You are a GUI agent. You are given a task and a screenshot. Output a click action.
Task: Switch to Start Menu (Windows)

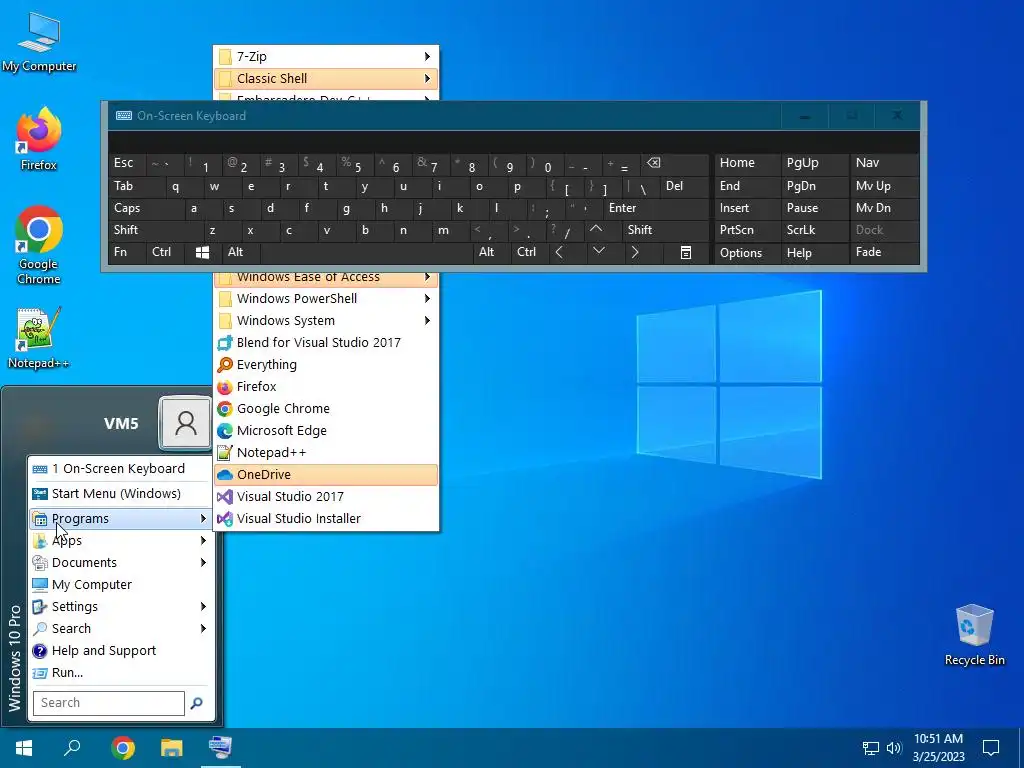click(x=121, y=494)
